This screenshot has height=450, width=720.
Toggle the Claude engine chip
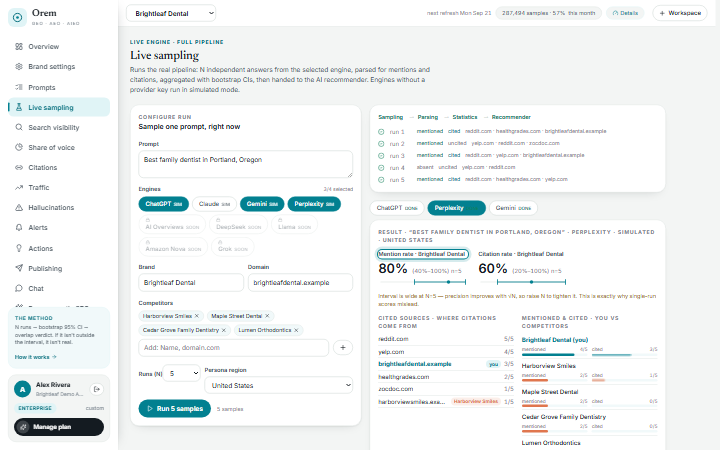[x=214, y=204]
